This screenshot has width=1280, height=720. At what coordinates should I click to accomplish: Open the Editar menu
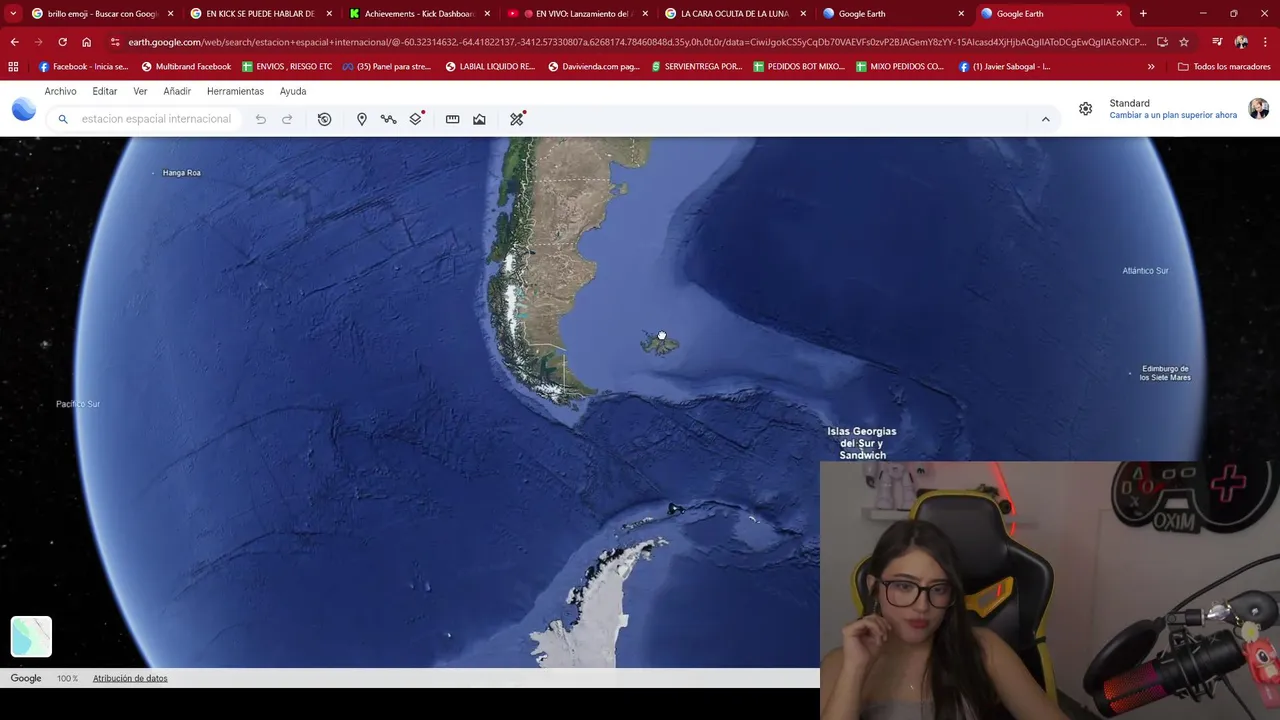tap(105, 91)
